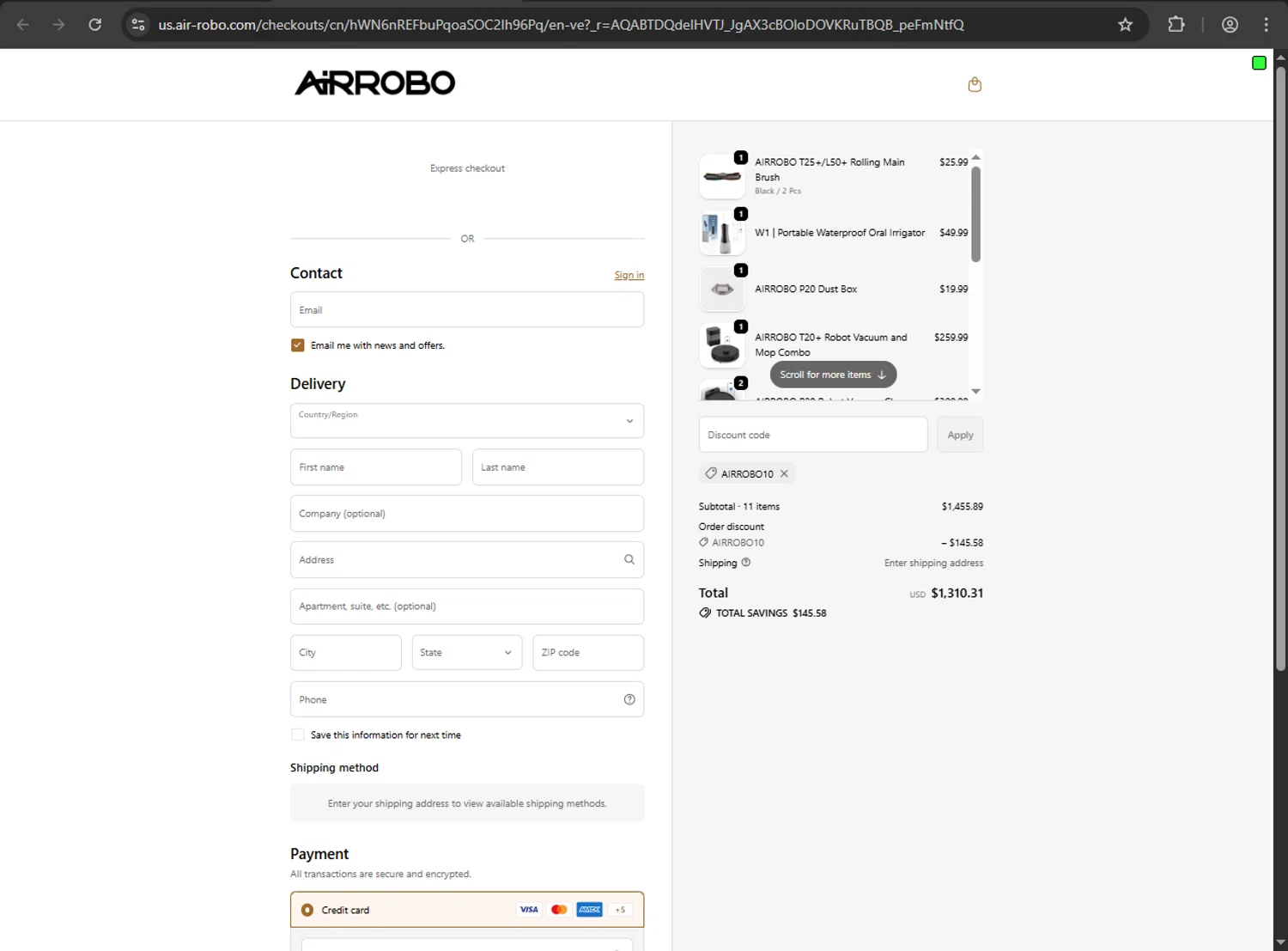Click Scroll for more items button

(833, 375)
